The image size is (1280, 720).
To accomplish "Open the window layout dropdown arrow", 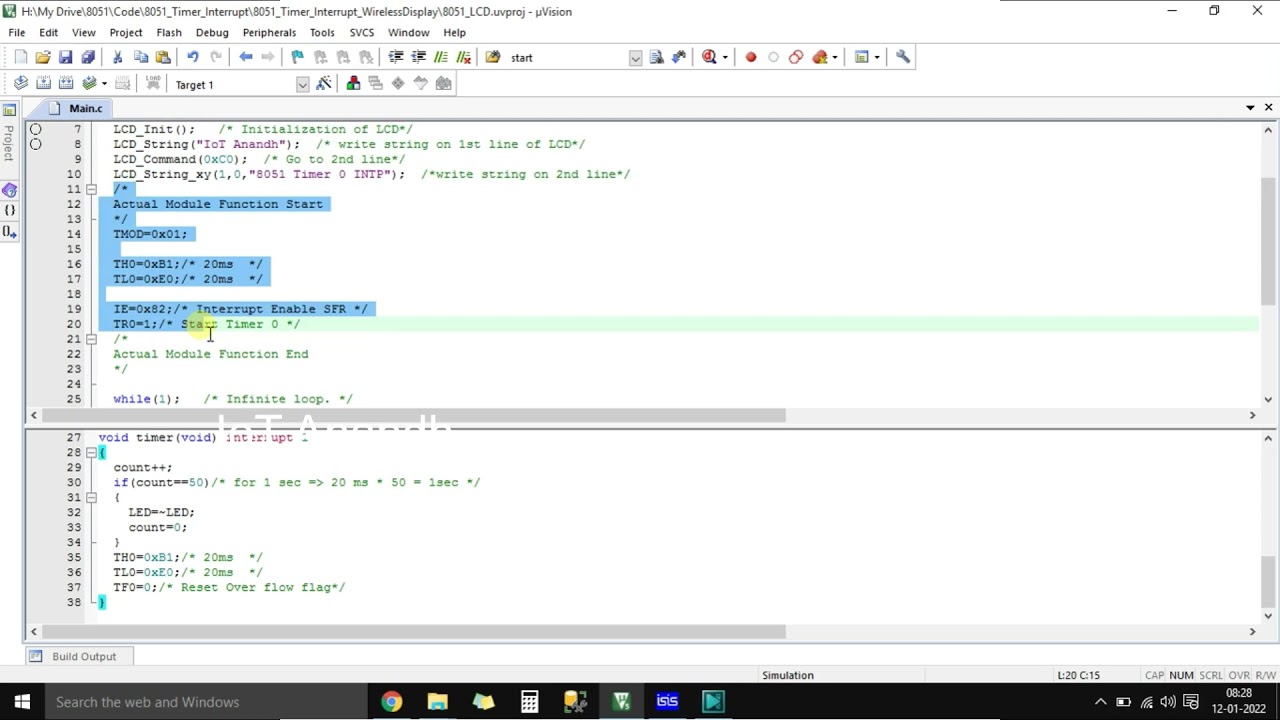I will pos(877,57).
